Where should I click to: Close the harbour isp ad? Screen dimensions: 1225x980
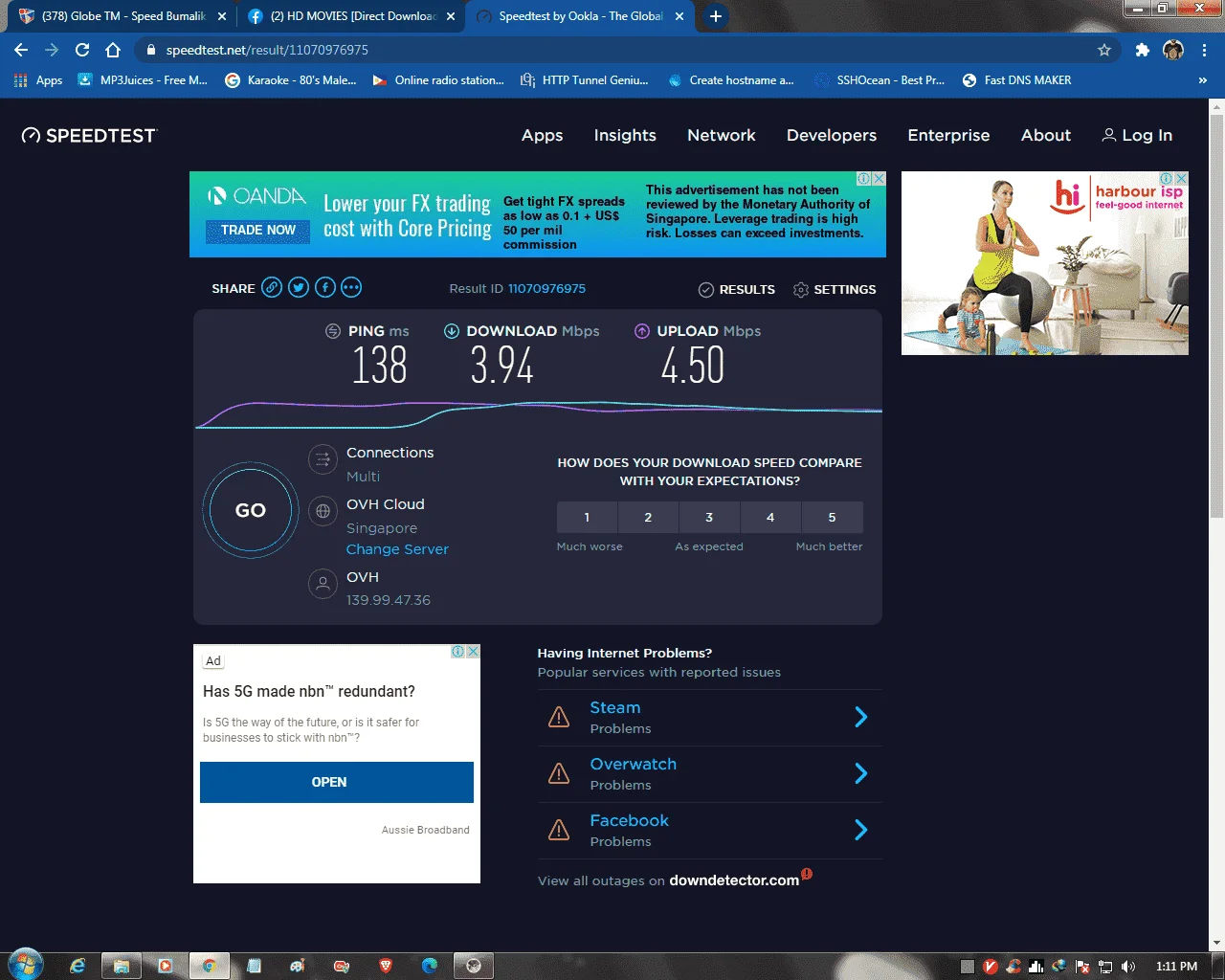pos(1182,179)
